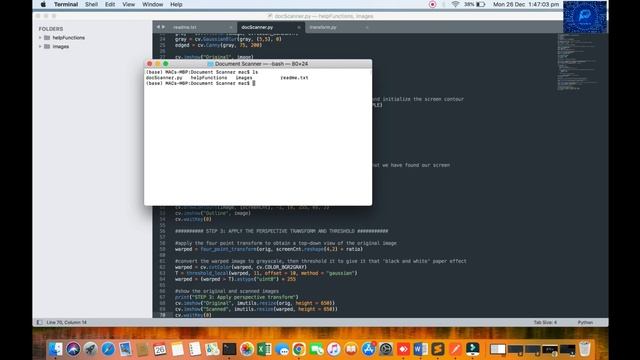Open the Trash in the dock
This screenshot has width=640, height=360.
click(585, 349)
